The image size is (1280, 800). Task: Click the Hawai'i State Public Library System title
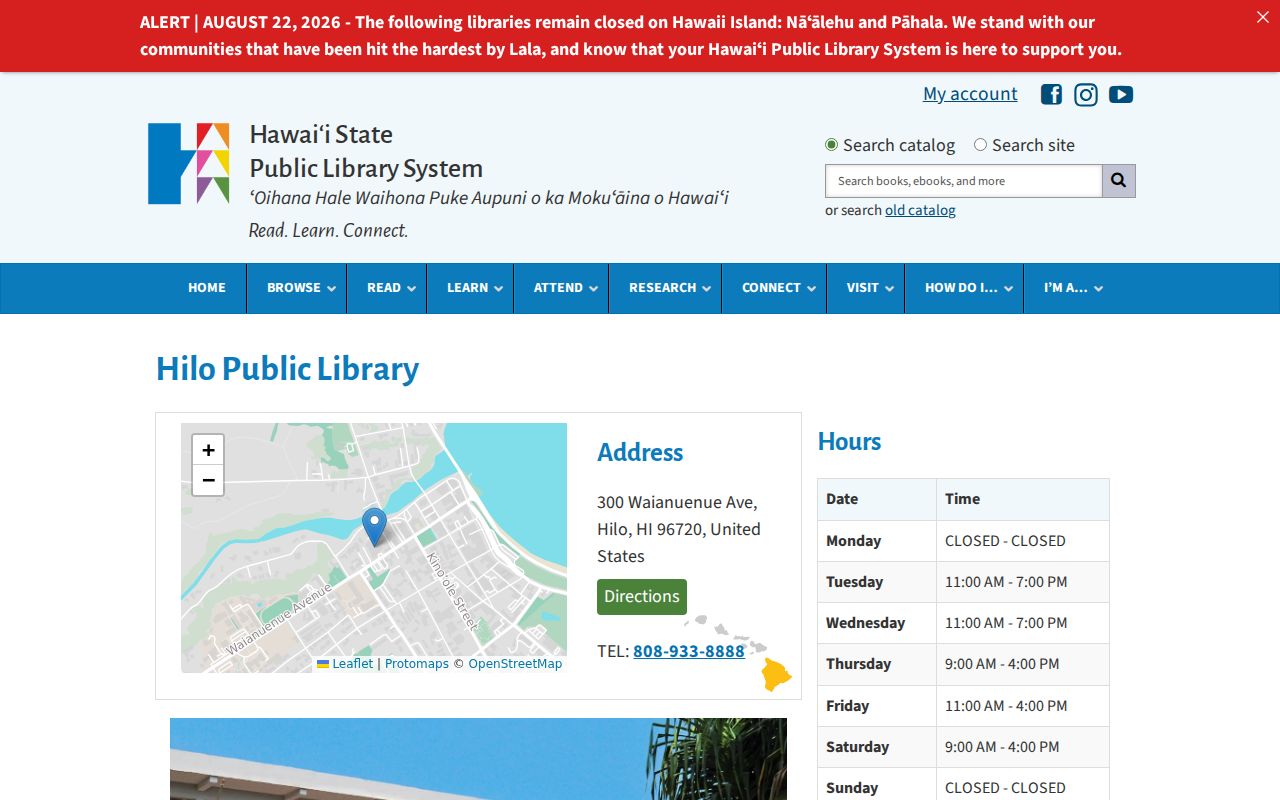(x=366, y=151)
